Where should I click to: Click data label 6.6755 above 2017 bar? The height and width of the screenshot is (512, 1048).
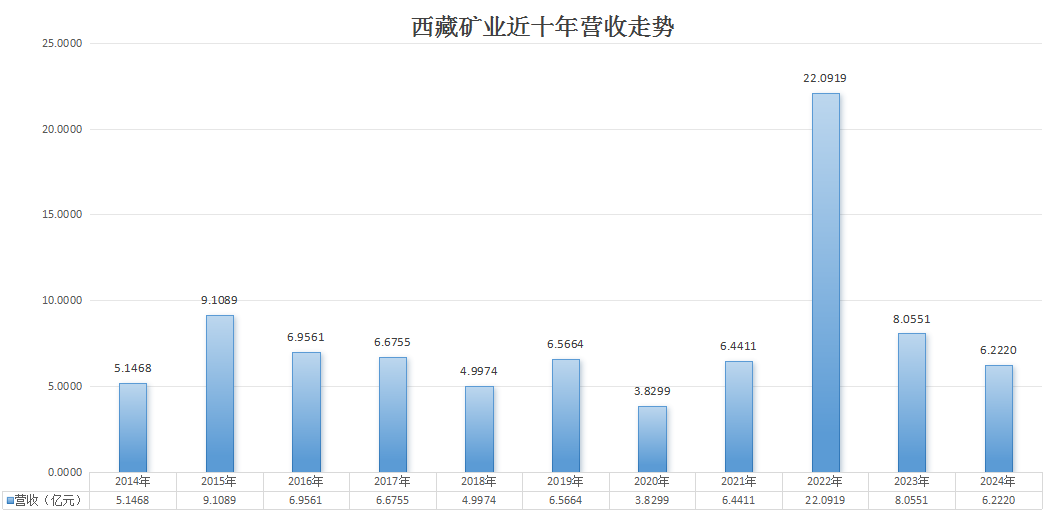(x=392, y=342)
